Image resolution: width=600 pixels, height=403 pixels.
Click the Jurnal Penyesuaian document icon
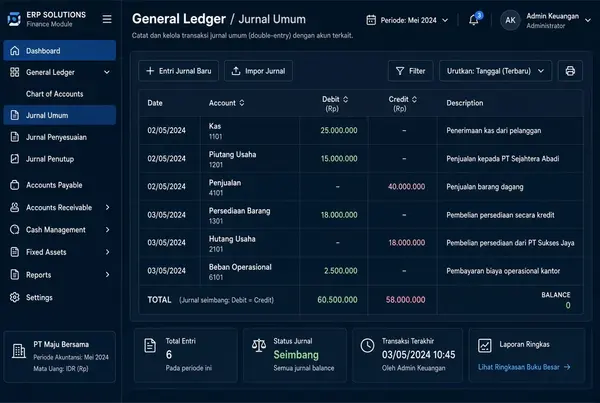tap(15, 137)
